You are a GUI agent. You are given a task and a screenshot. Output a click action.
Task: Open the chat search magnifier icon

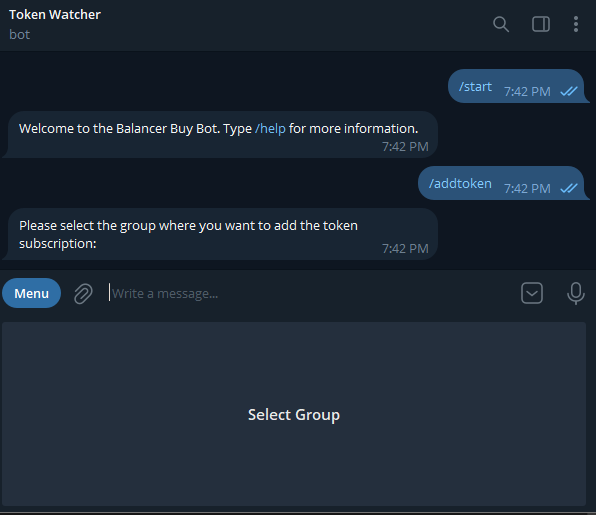[x=501, y=24]
